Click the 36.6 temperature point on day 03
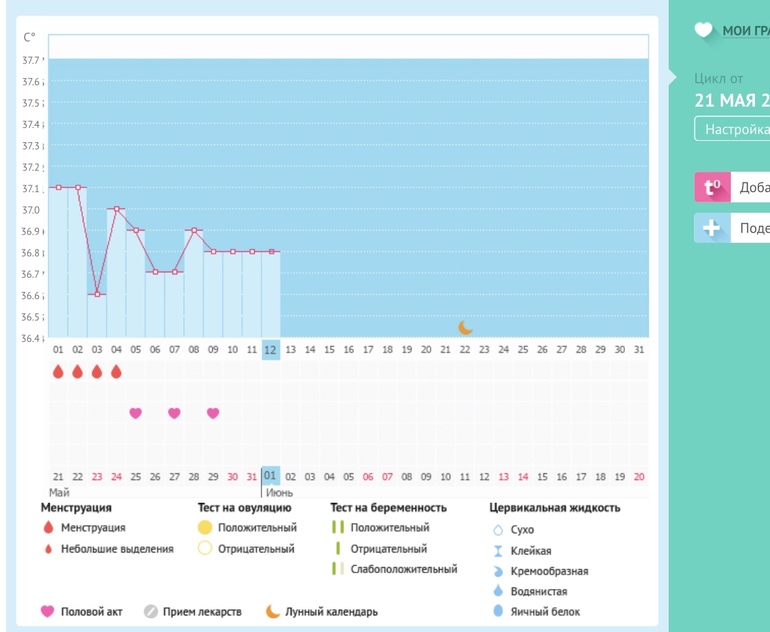 [x=97, y=294]
